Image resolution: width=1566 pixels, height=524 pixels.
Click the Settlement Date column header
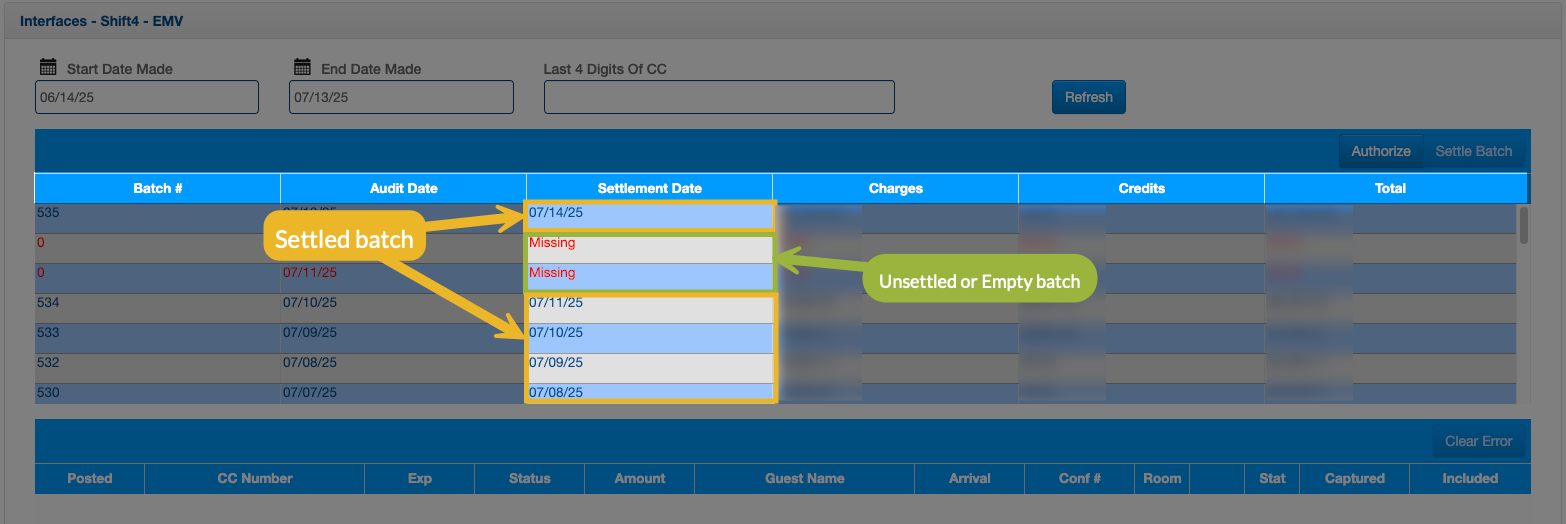click(x=649, y=188)
